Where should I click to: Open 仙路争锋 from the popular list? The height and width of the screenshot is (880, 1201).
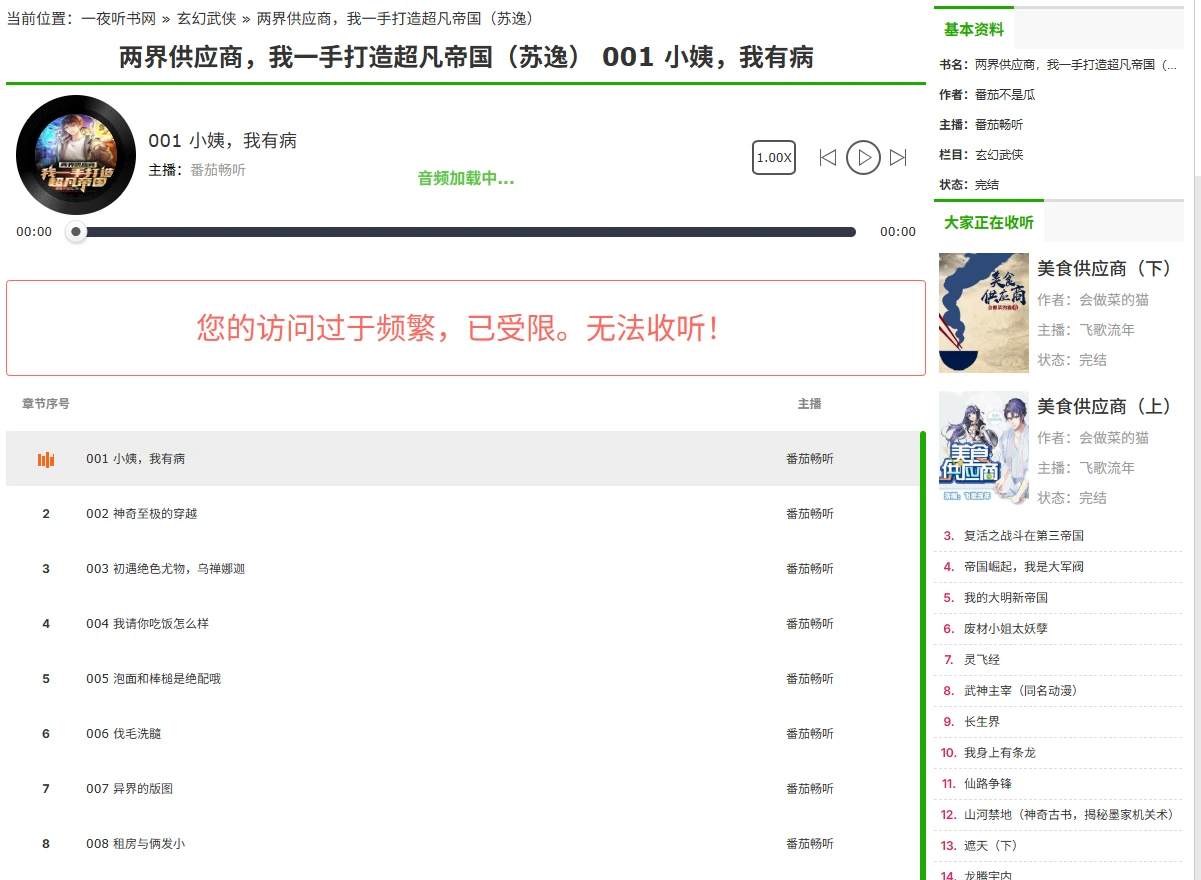click(x=988, y=784)
